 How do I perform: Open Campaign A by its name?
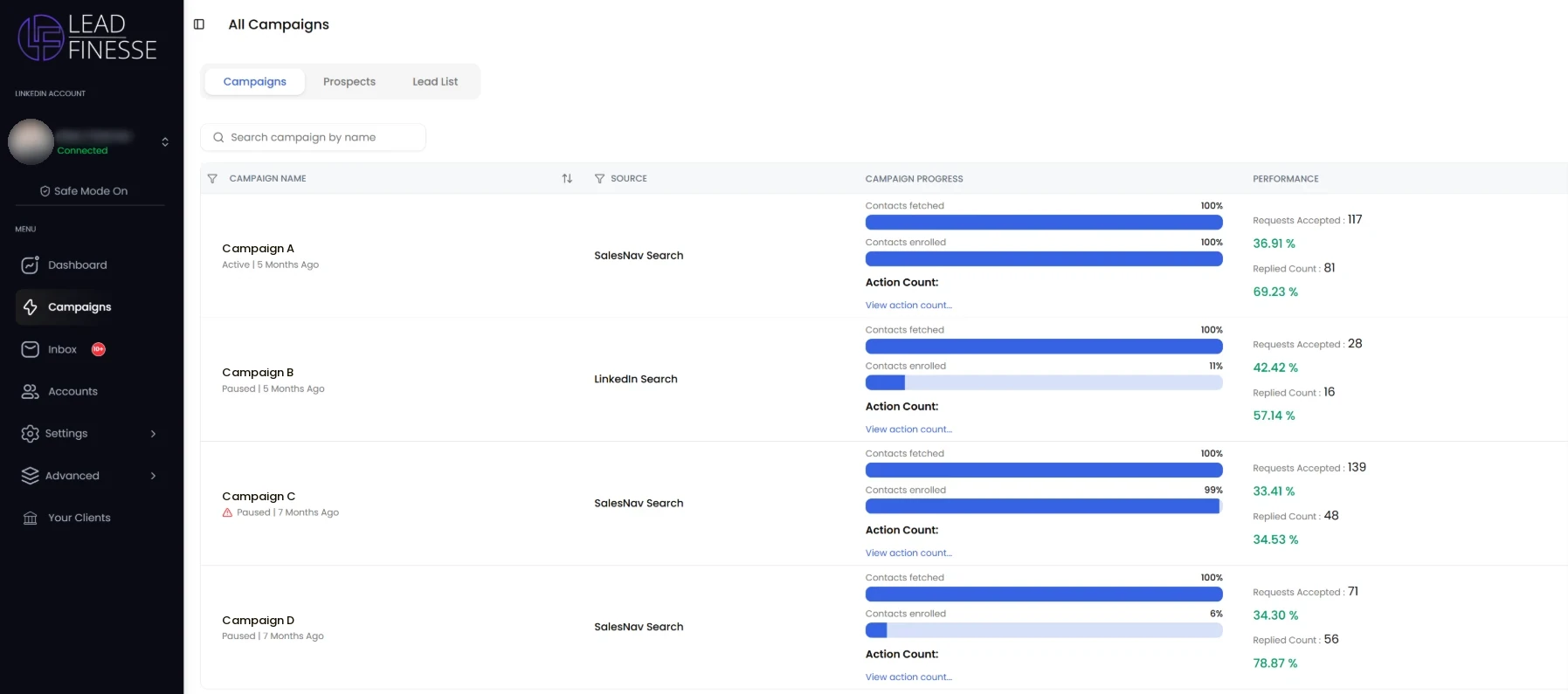pyautogui.click(x=258, y=249)
